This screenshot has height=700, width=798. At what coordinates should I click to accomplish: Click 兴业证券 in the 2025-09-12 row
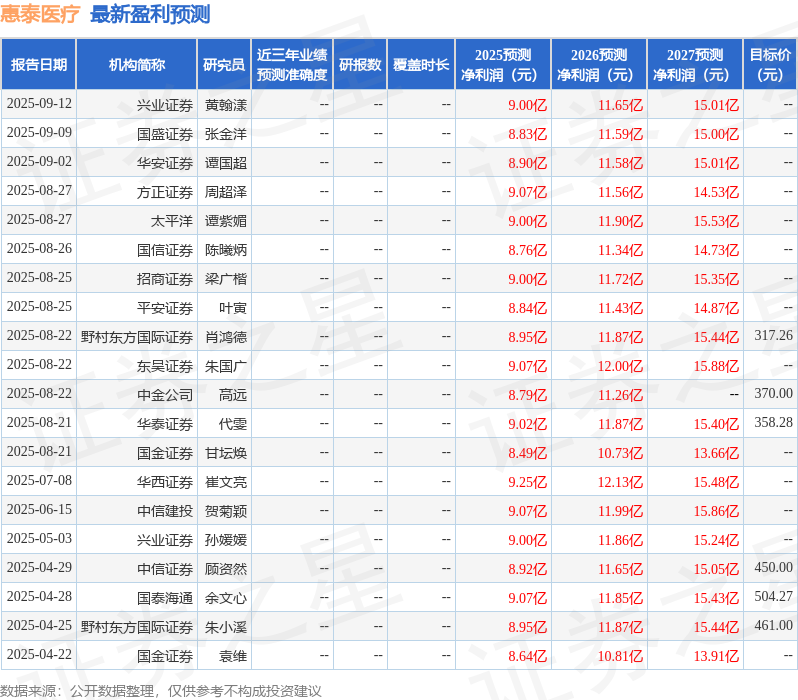pyautogui.click(x=165, y=105)
